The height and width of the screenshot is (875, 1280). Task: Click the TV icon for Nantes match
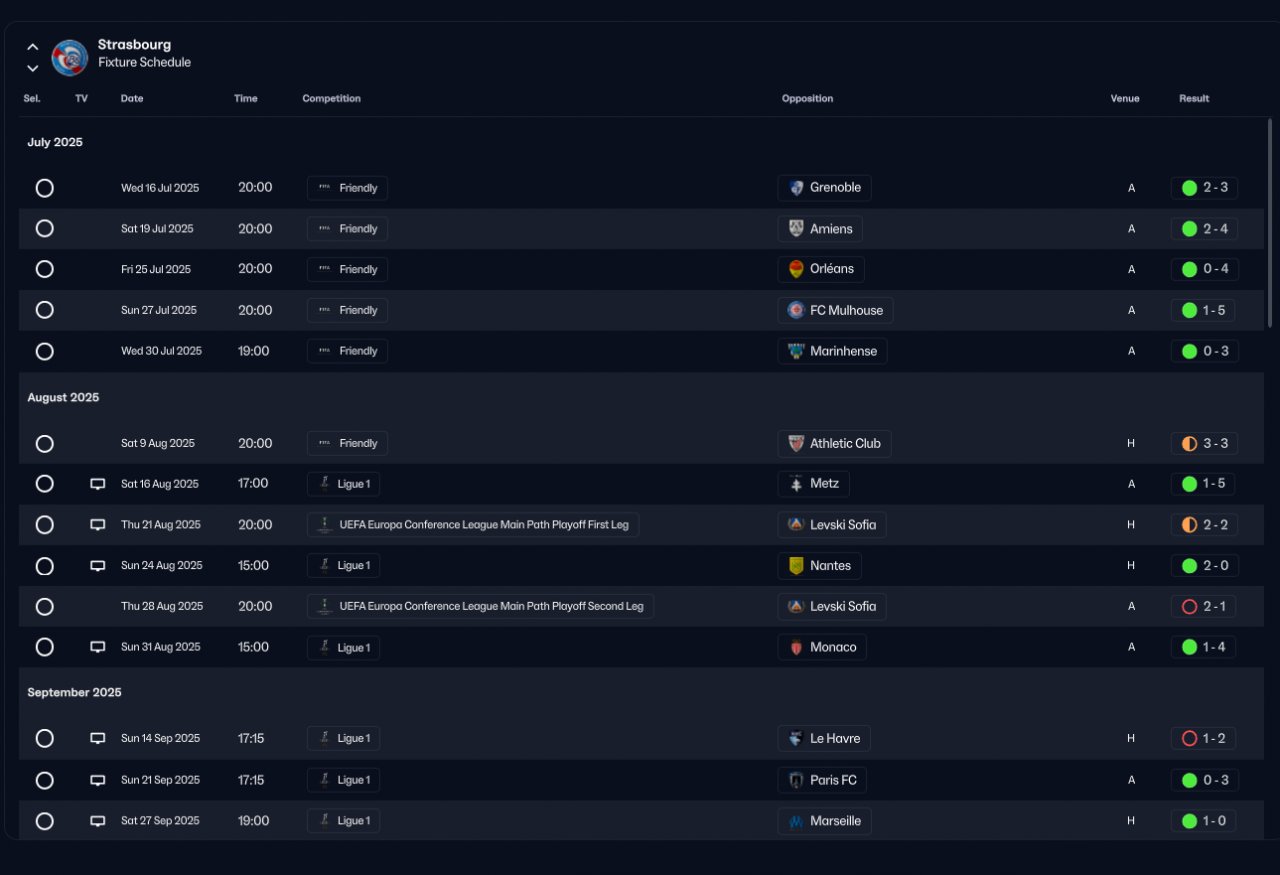98,566
